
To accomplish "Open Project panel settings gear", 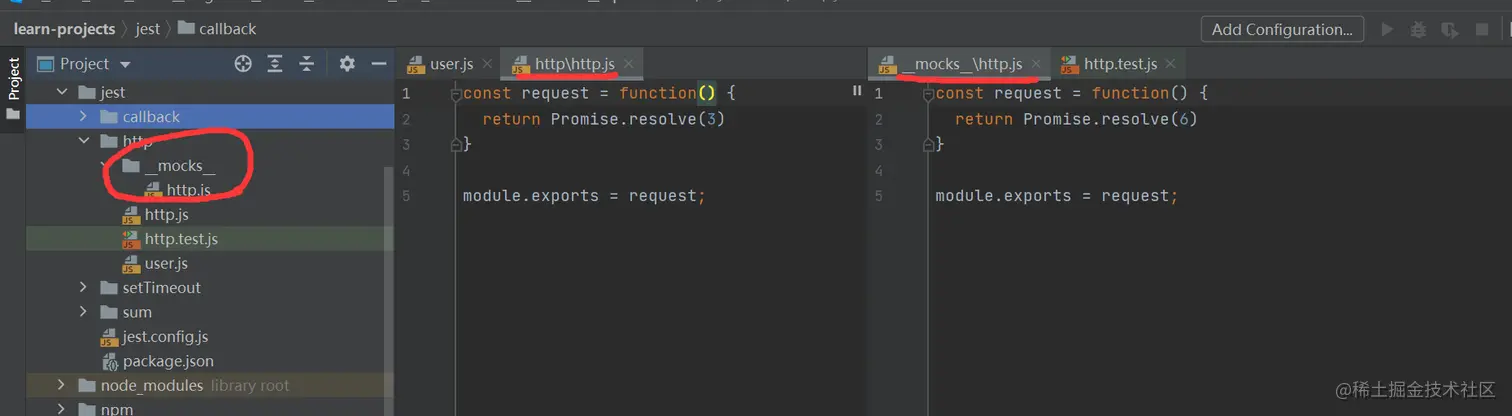I will coord(347,64).
